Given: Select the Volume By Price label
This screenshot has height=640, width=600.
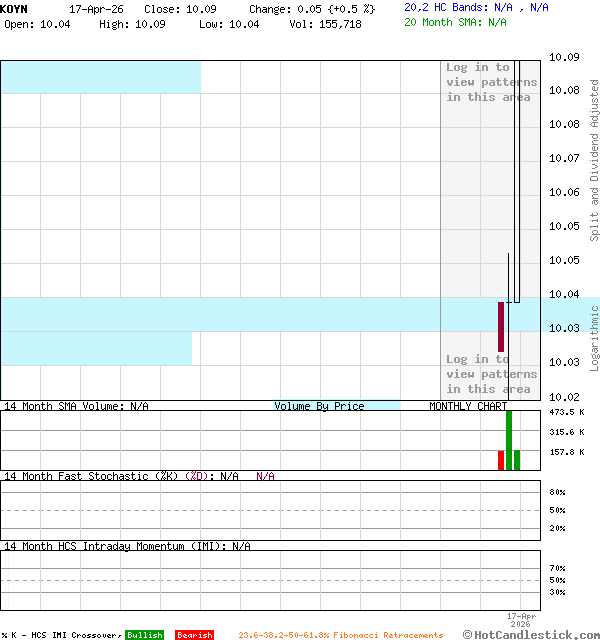Looking at the screenshot, I should (319, 406).
